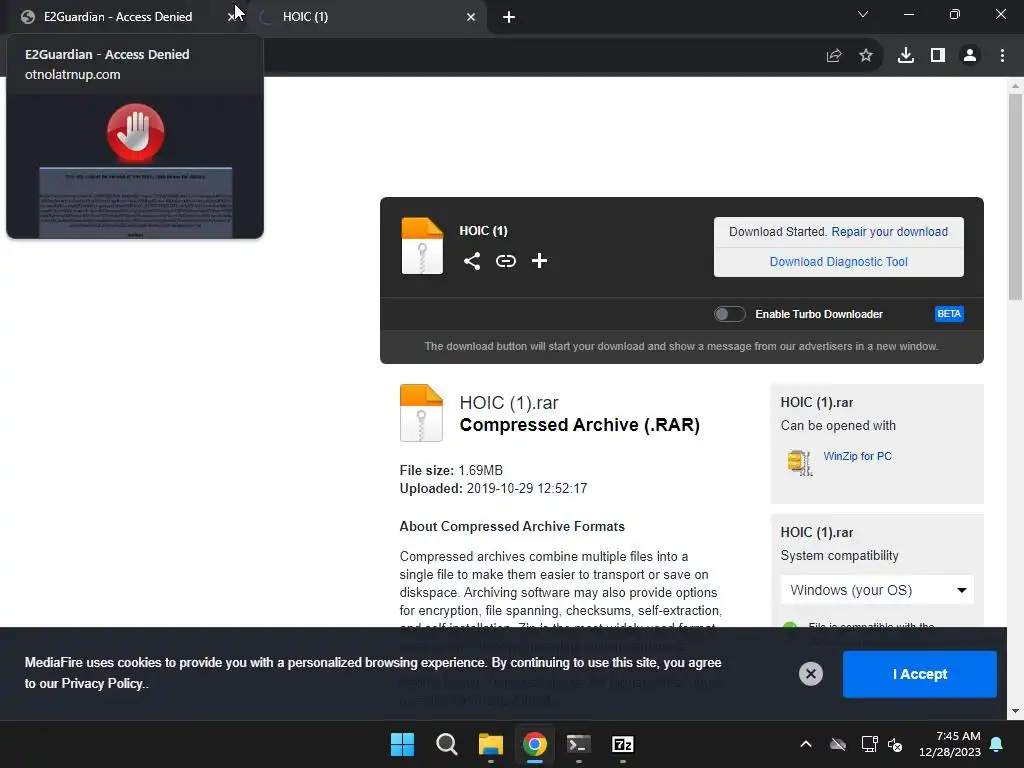Click the HOIC (1).rar file icon in details
1024x768 pixels.
click(421, 413)
